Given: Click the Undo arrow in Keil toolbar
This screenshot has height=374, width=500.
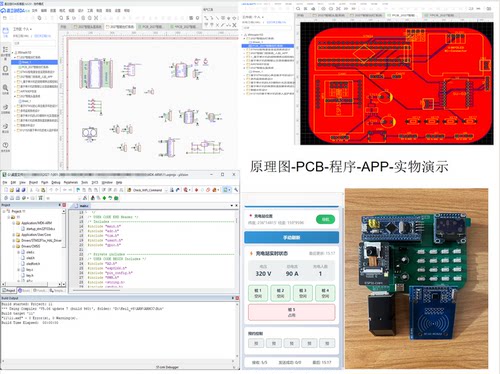Looking at the screenshot, I should pyautogui.click(x=51, y=190).
